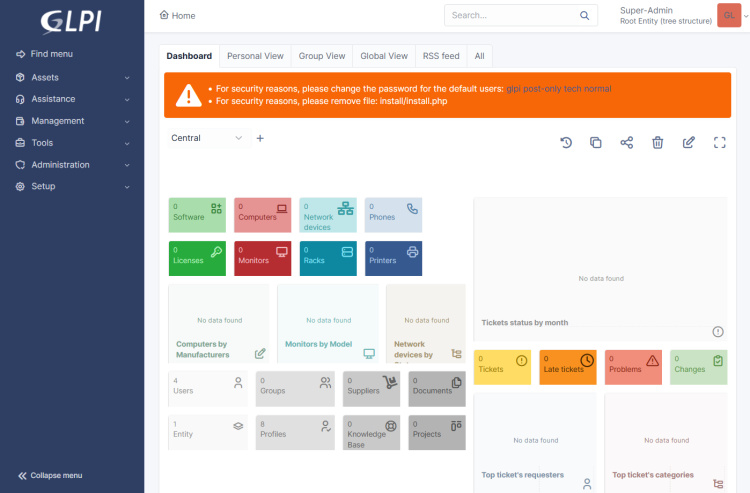
Task: Open the Central dashboard dropdown
Action: coord(207,138)
